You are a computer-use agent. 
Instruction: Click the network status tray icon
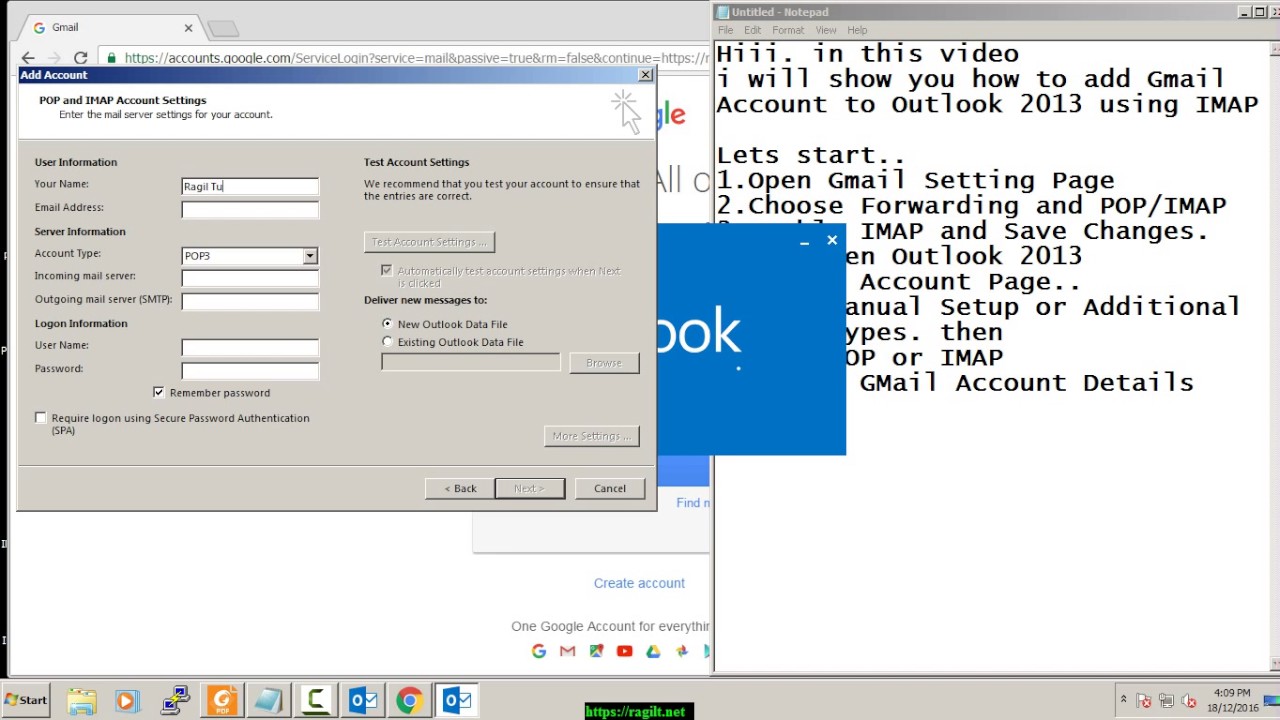pos(1167,701)
